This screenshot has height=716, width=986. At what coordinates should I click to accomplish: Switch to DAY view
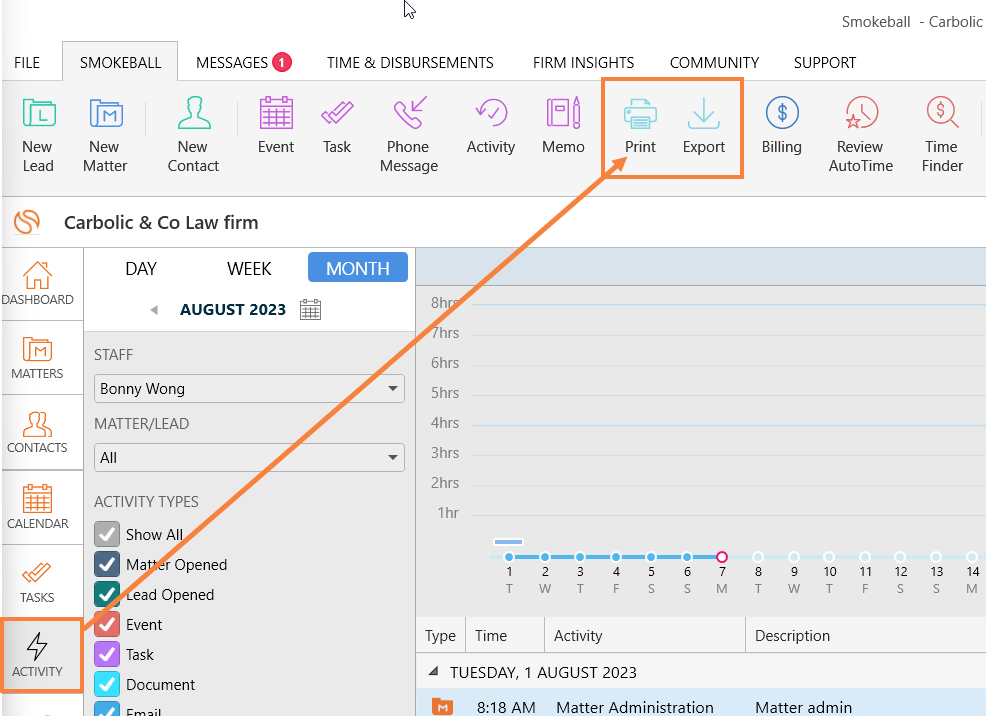point(141,268)
